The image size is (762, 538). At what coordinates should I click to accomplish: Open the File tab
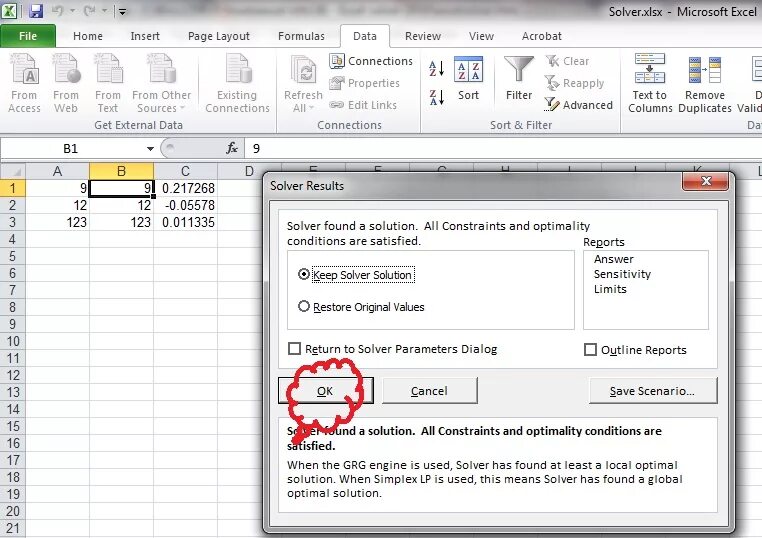click(x=28, y=36)
